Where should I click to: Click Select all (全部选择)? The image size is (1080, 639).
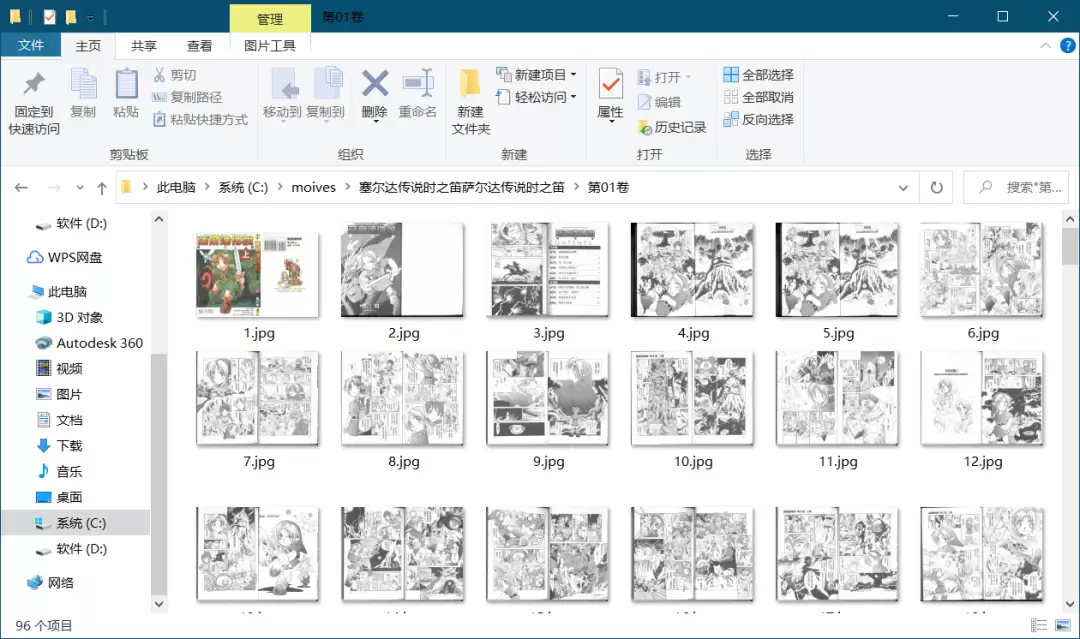click(758, 74)
